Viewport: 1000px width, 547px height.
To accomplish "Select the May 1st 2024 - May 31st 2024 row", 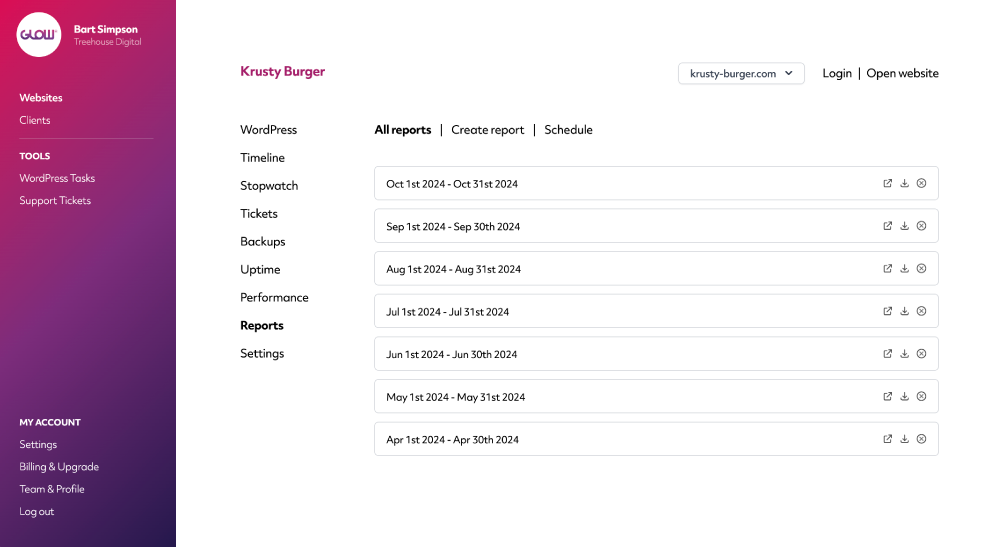I will point(656,397).
